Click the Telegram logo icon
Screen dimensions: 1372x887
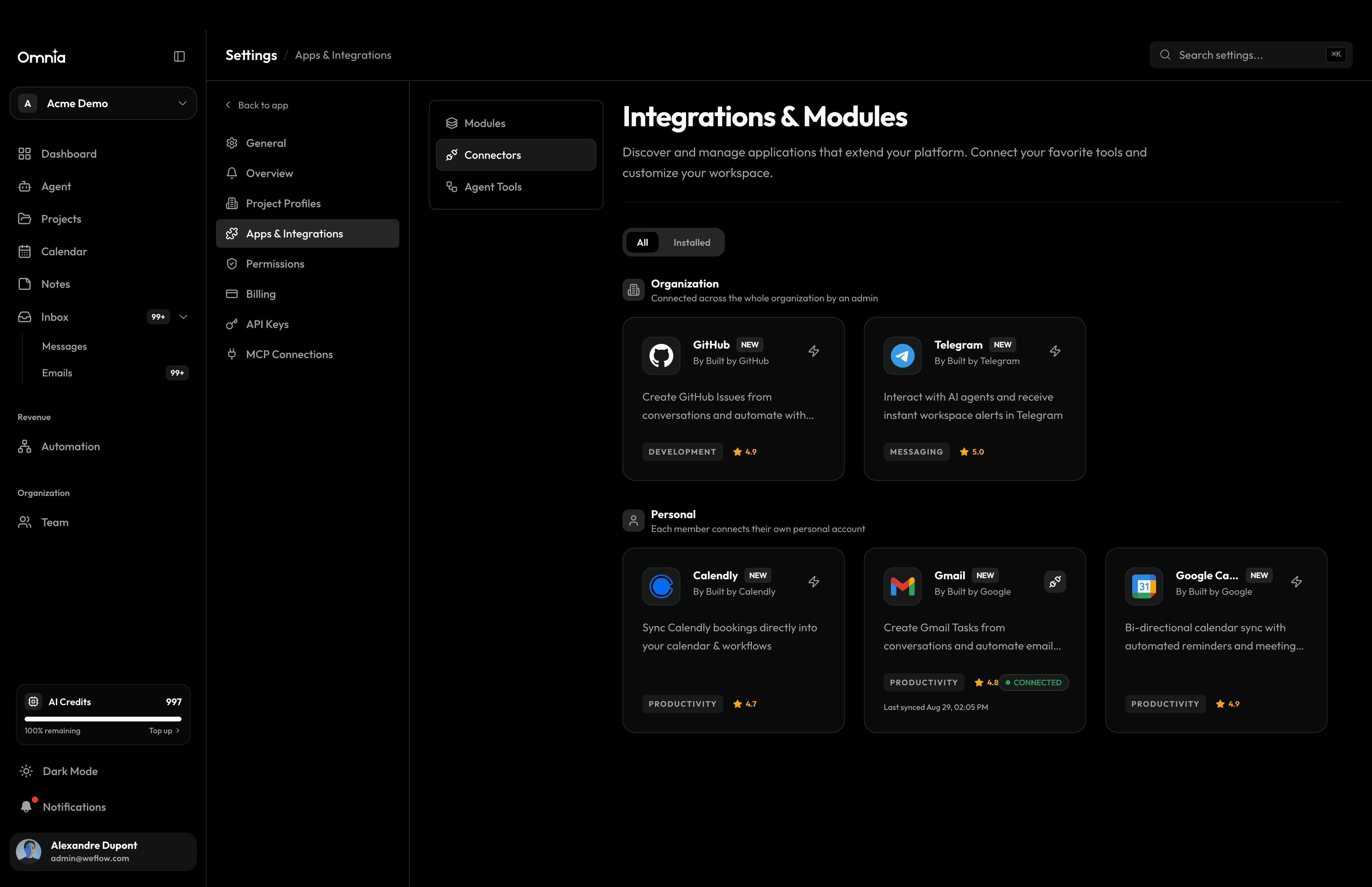[x=902, y=356]
